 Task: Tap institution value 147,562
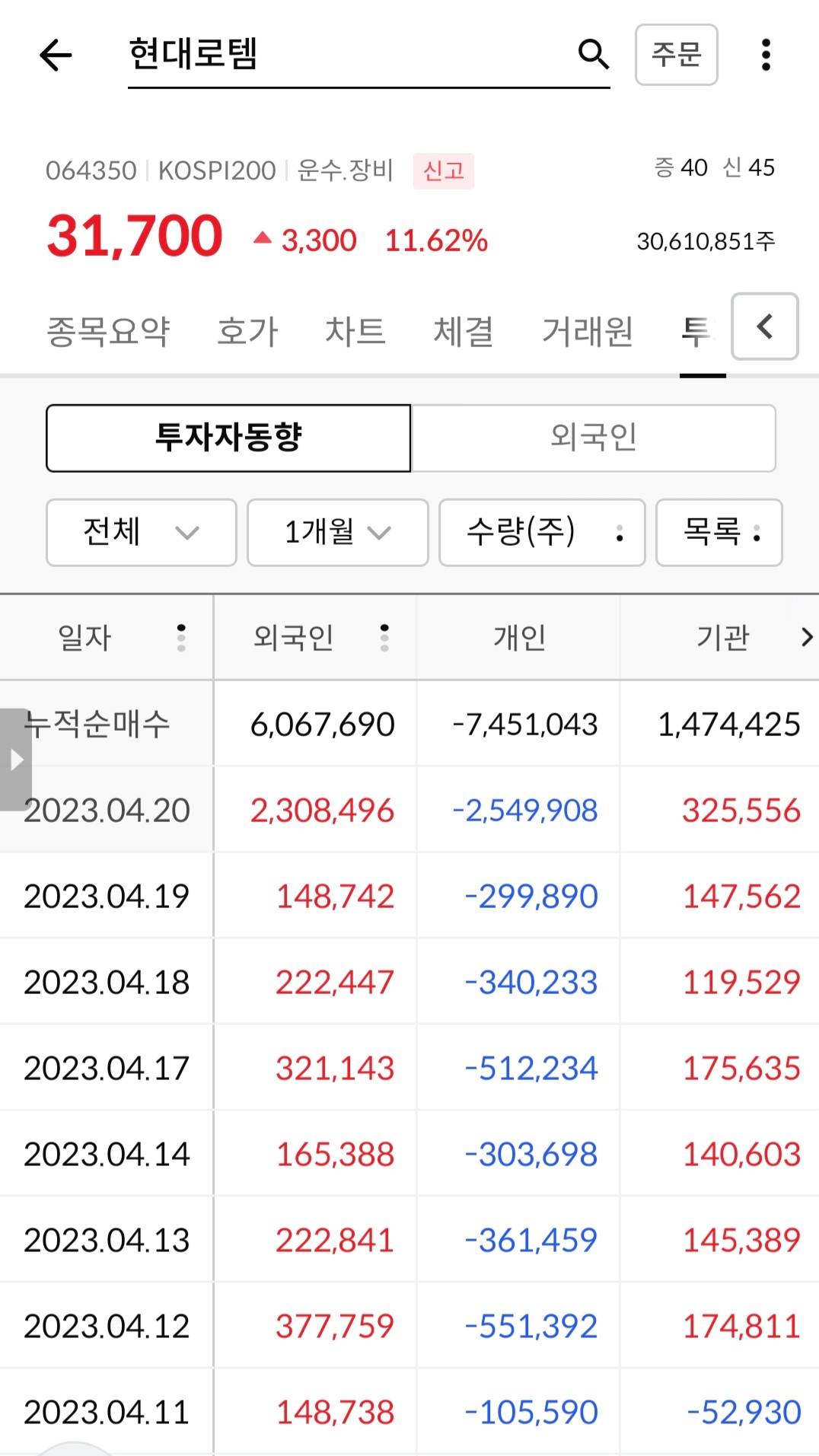click(x=741, y=897)
